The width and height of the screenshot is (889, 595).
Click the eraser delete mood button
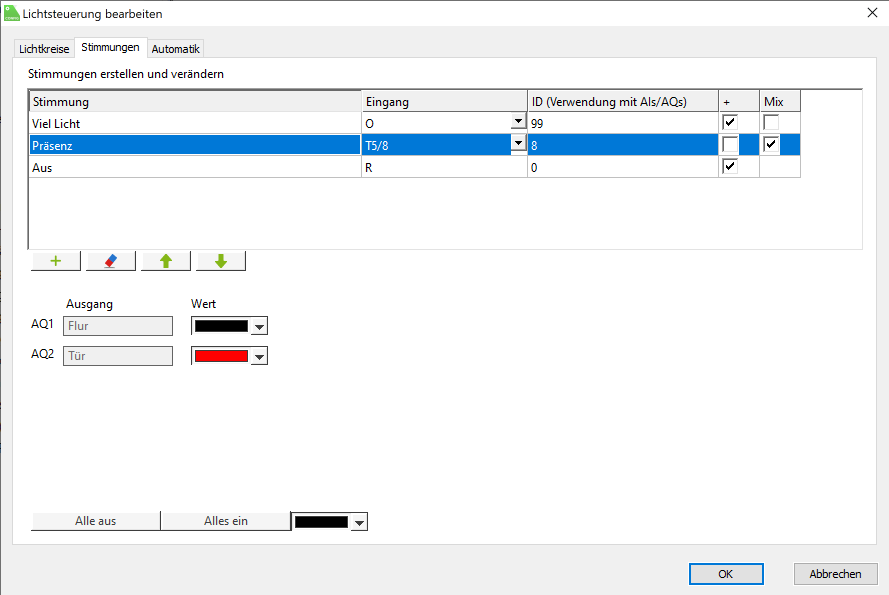coord(111,261)
